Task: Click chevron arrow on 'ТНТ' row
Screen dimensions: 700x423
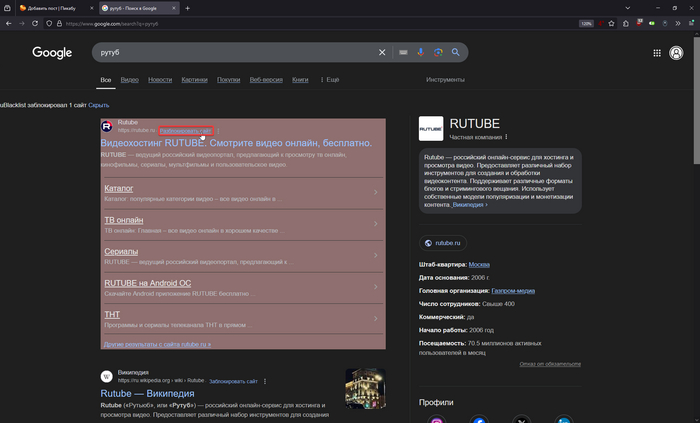Action: click(375, 319)
